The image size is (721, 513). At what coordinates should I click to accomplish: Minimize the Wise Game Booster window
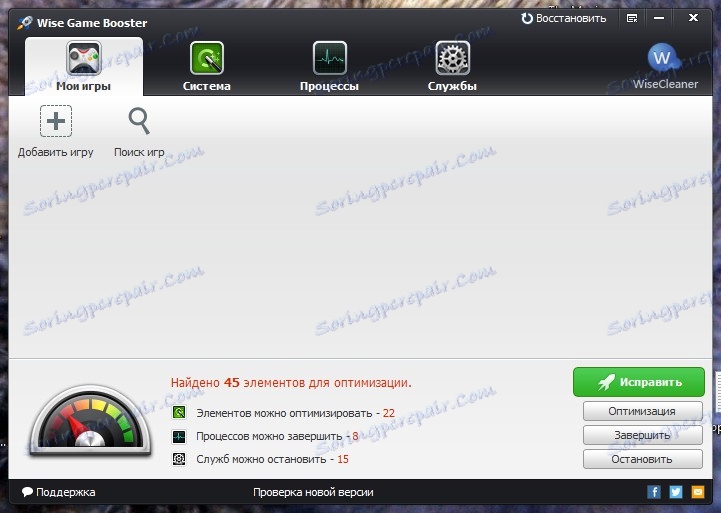659,18
